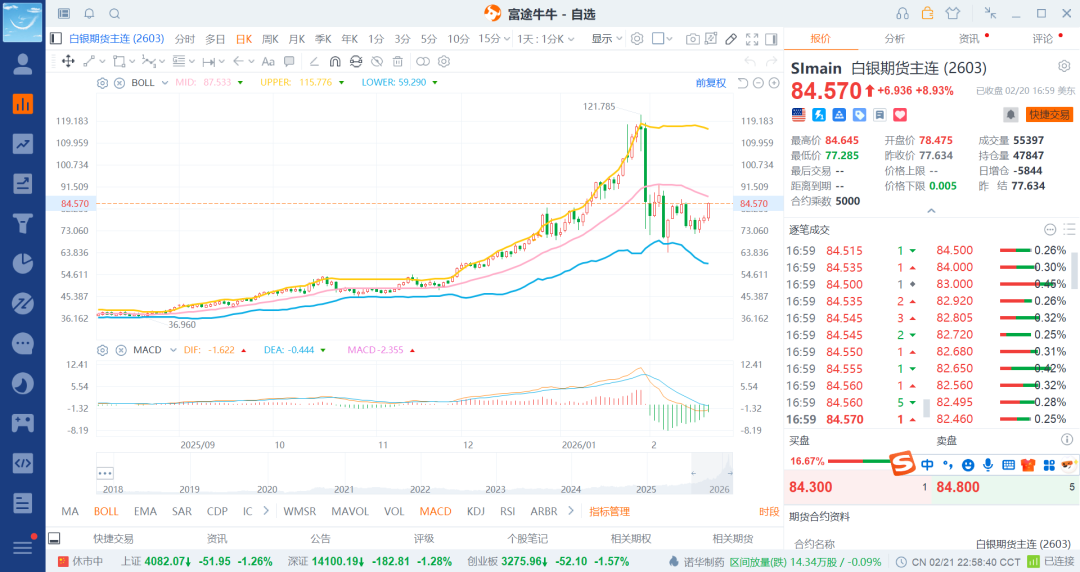Screen dimensions: 1080x572
Task: Click the pink heart favorite icon
Action: [898, 115]
